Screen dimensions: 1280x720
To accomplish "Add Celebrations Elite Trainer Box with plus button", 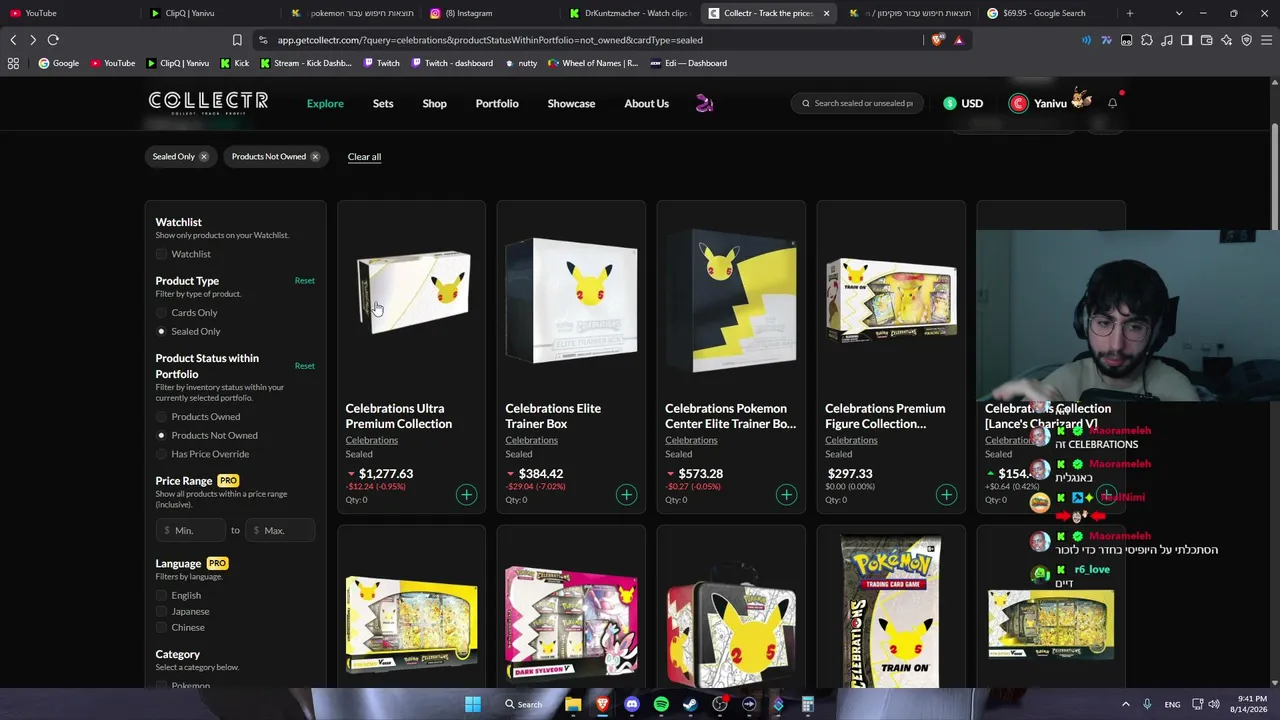I will (626, 494).
